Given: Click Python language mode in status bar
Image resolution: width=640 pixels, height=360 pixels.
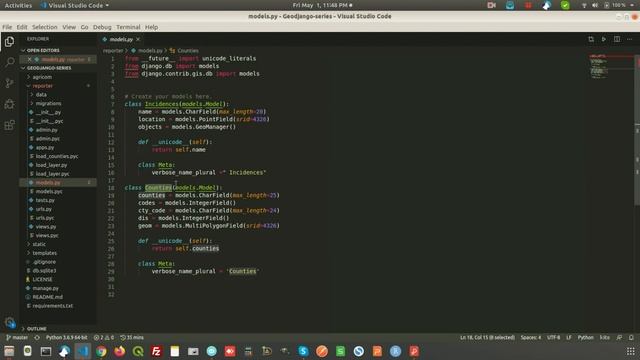Looking at the screenshot, I should (585, 338).
